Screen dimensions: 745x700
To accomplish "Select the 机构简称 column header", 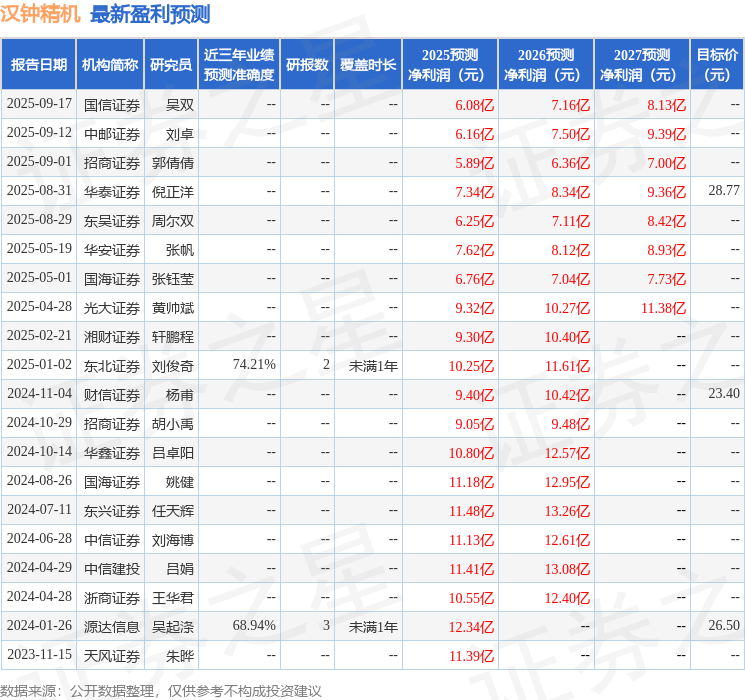I will point(110,65).
